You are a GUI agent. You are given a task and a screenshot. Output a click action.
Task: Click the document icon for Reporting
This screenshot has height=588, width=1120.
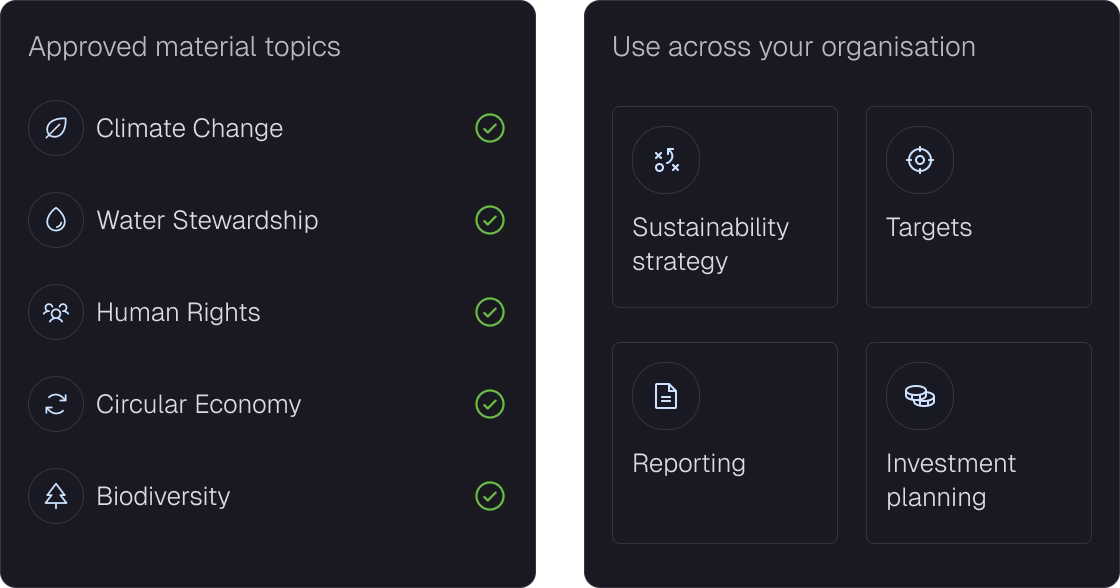point(666,396)
